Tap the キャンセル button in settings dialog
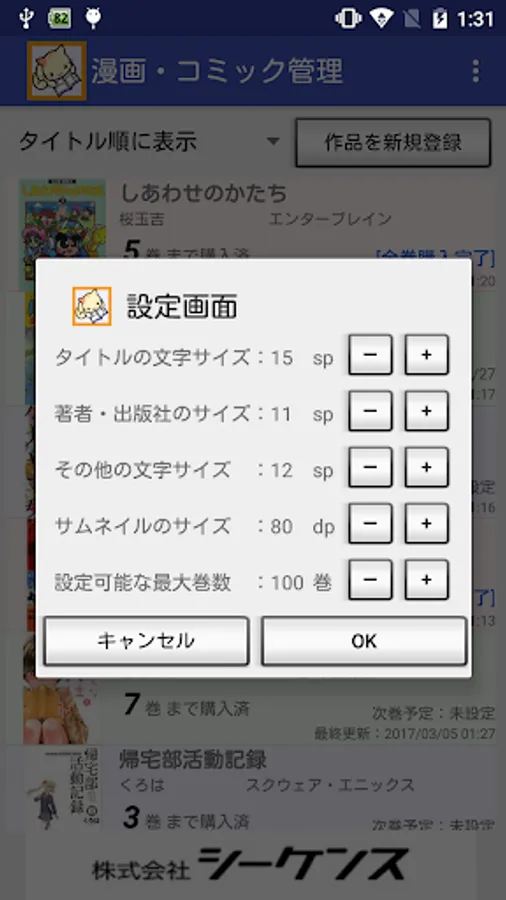Screen dimensions: 506x900 click(x=146, y=641)
